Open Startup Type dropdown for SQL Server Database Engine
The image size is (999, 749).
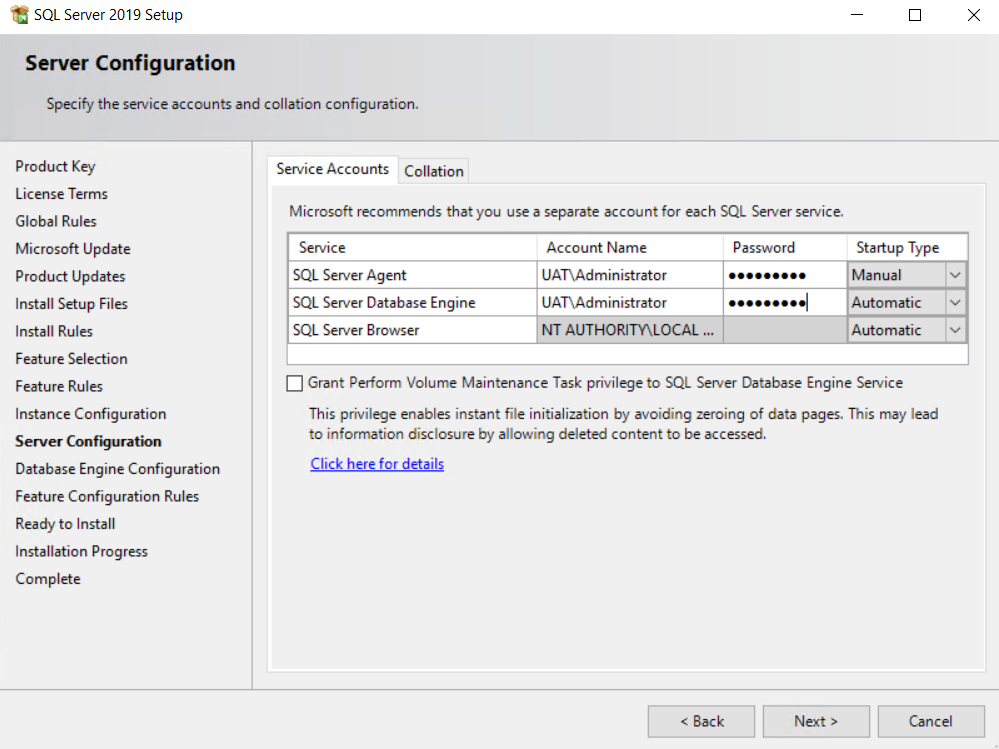[954, 303]
